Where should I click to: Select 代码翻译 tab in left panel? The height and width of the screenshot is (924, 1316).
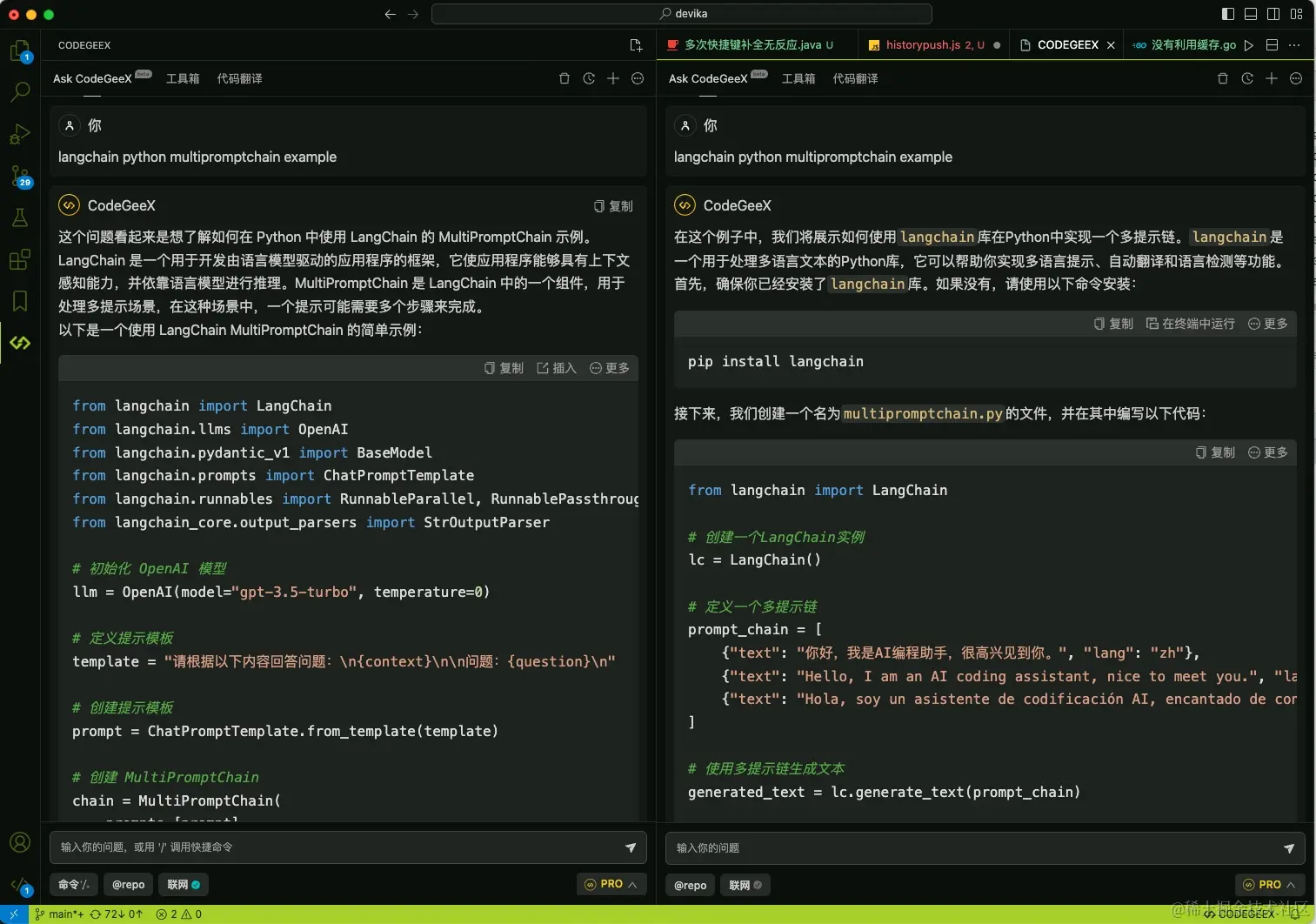[x=239, y=78]
